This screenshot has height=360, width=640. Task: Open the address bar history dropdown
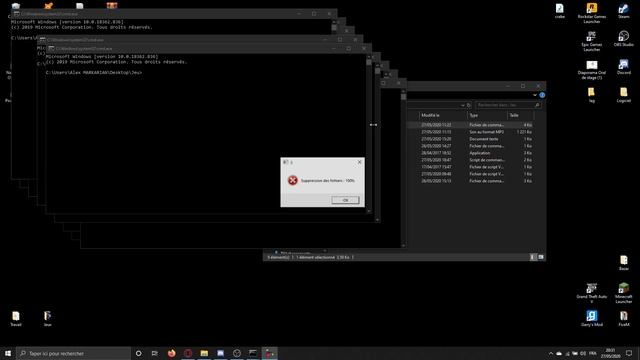tap(462, 105)
